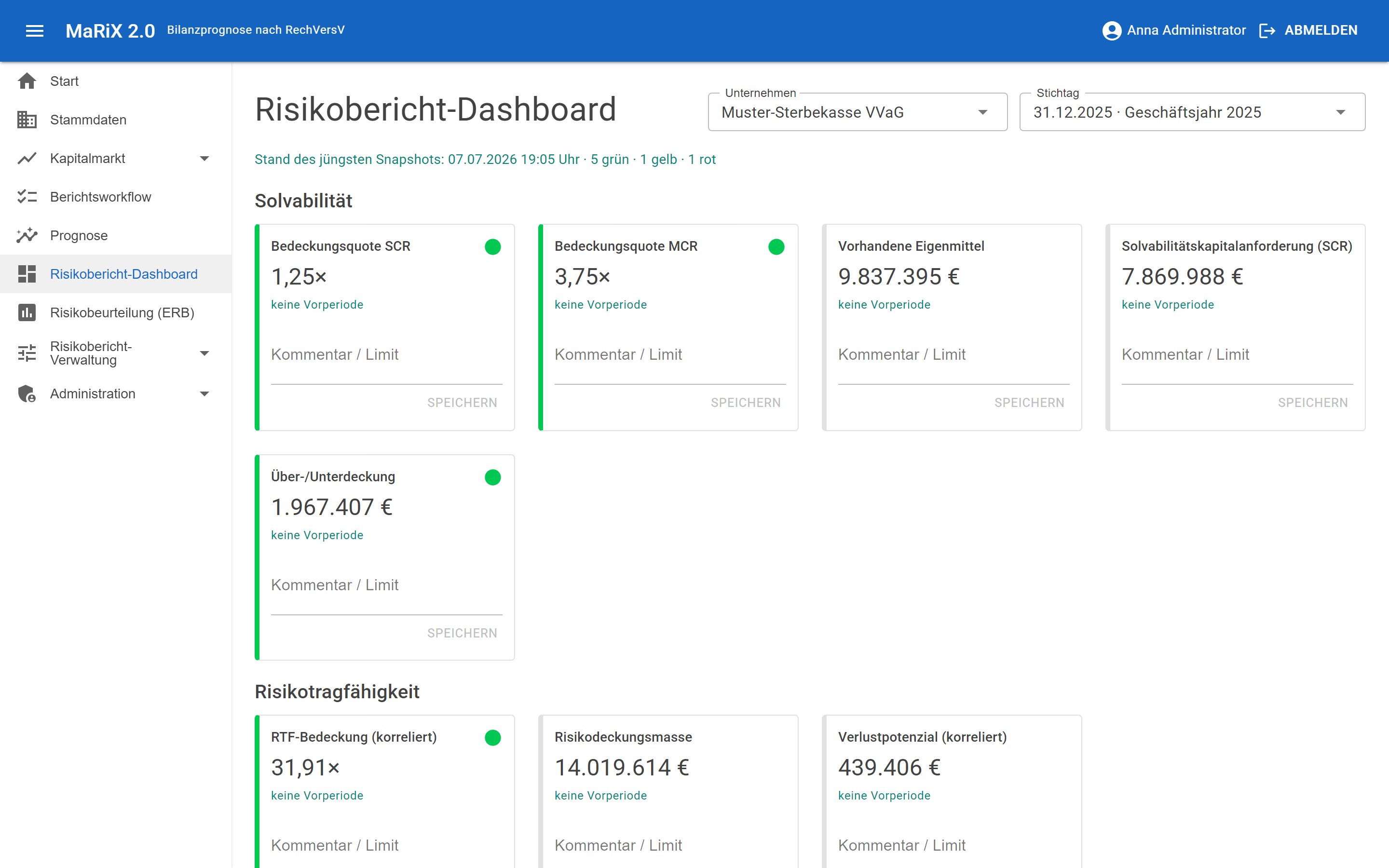This screenshot has height=868, width=1389.
Task: Open the Stichtag dropdown
Action: [x=1192, y=112]
